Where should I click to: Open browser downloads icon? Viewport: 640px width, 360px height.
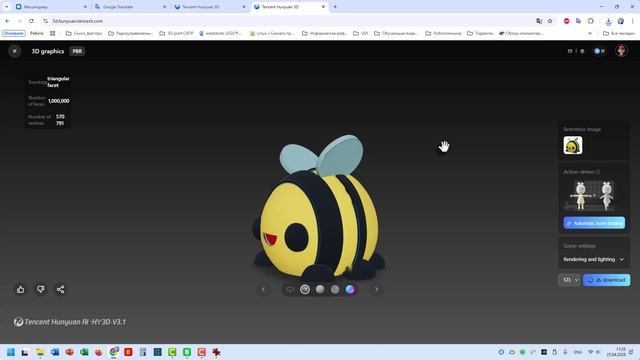[x=608, y=21]
